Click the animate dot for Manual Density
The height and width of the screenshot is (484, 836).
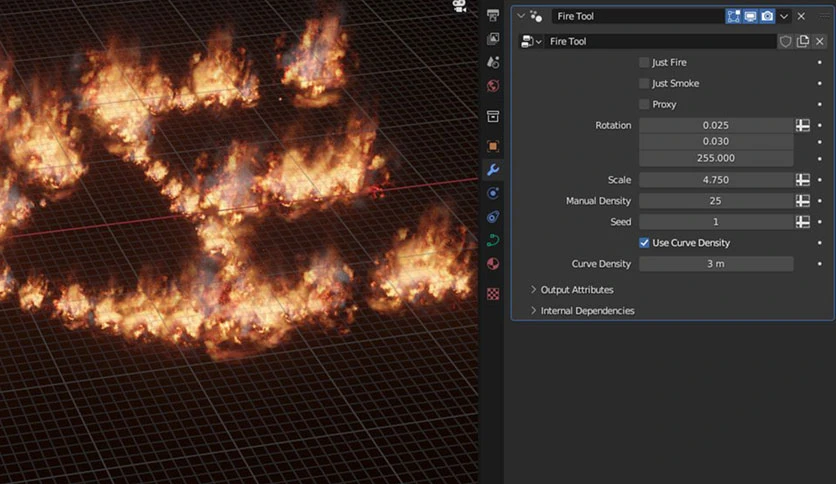pyautogui.click(x=819, y=201)
